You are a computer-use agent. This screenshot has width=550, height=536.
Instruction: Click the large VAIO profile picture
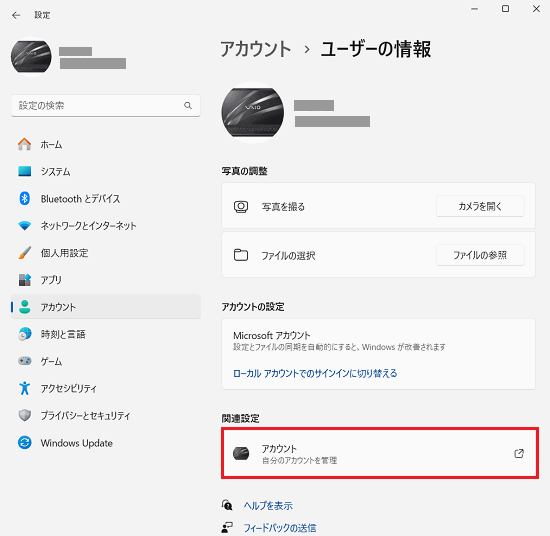click(253, 113)
